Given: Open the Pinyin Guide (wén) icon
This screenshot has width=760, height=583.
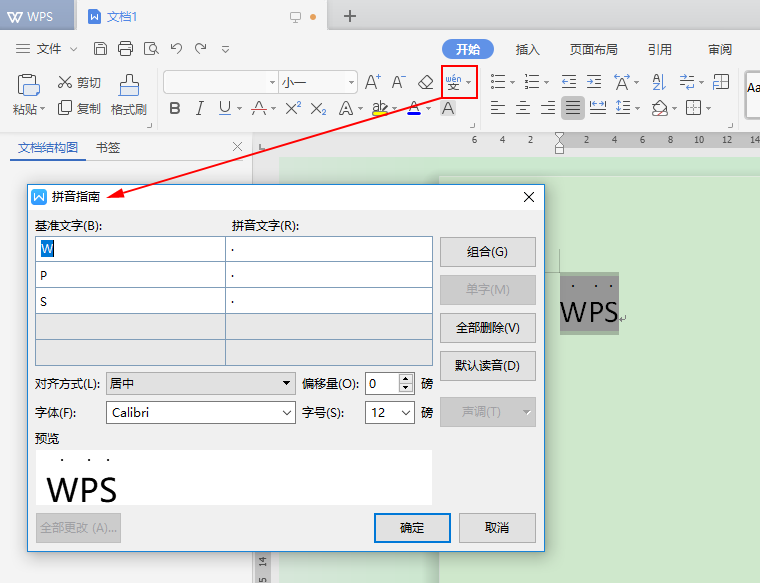Looking at the screenshot, I should click(x=454, y=82).
